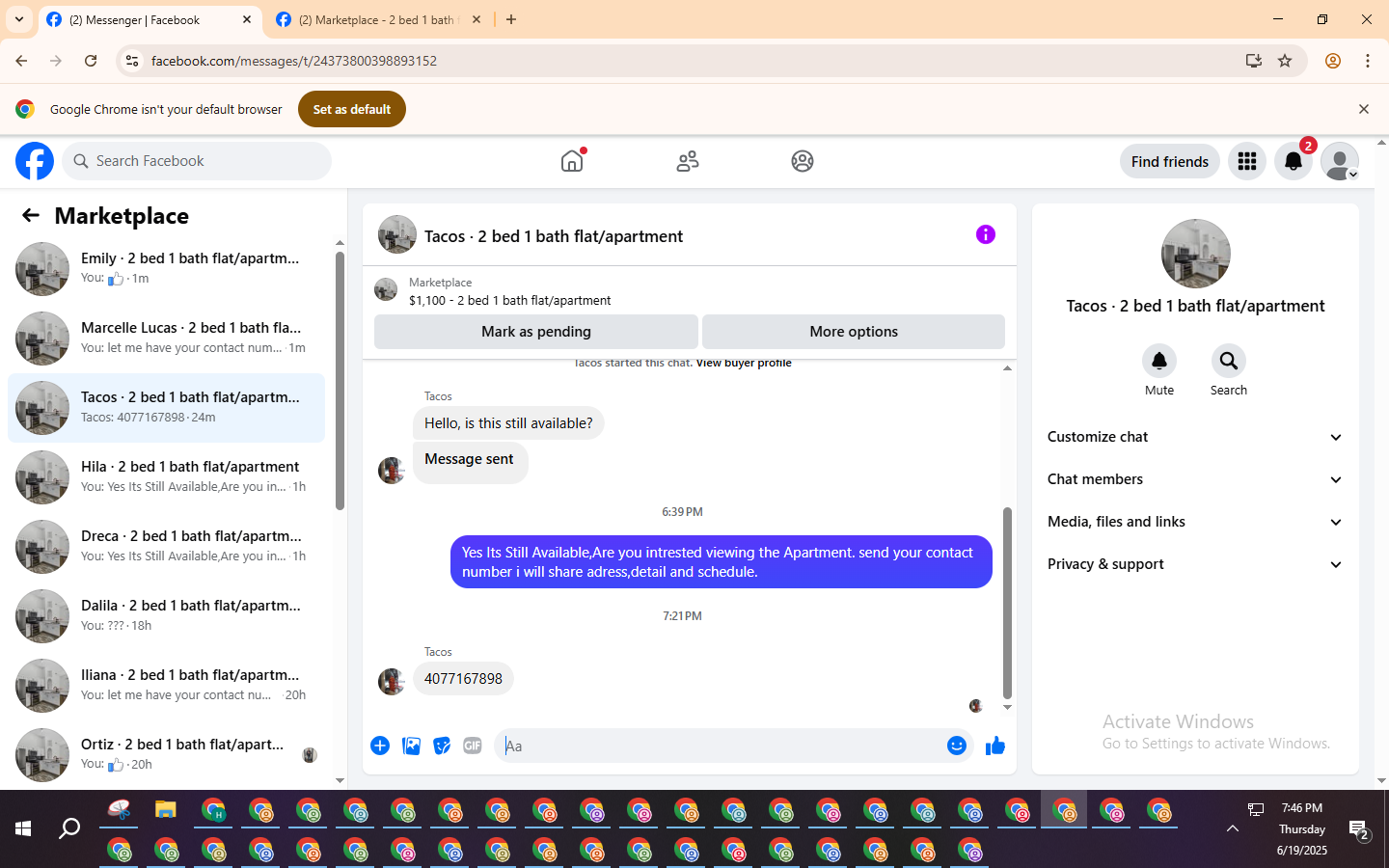Send a thumbs-up like

click(x=995, y=746)
